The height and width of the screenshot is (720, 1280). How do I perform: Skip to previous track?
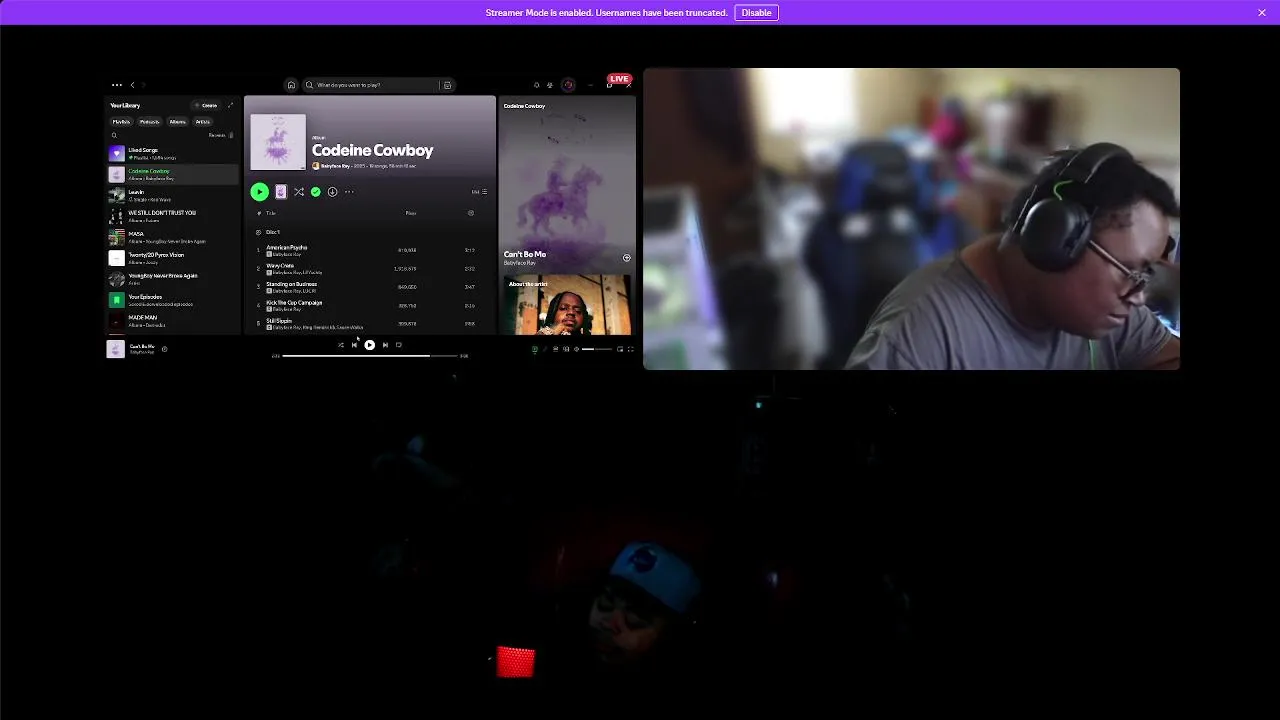(x=354, y=345)
